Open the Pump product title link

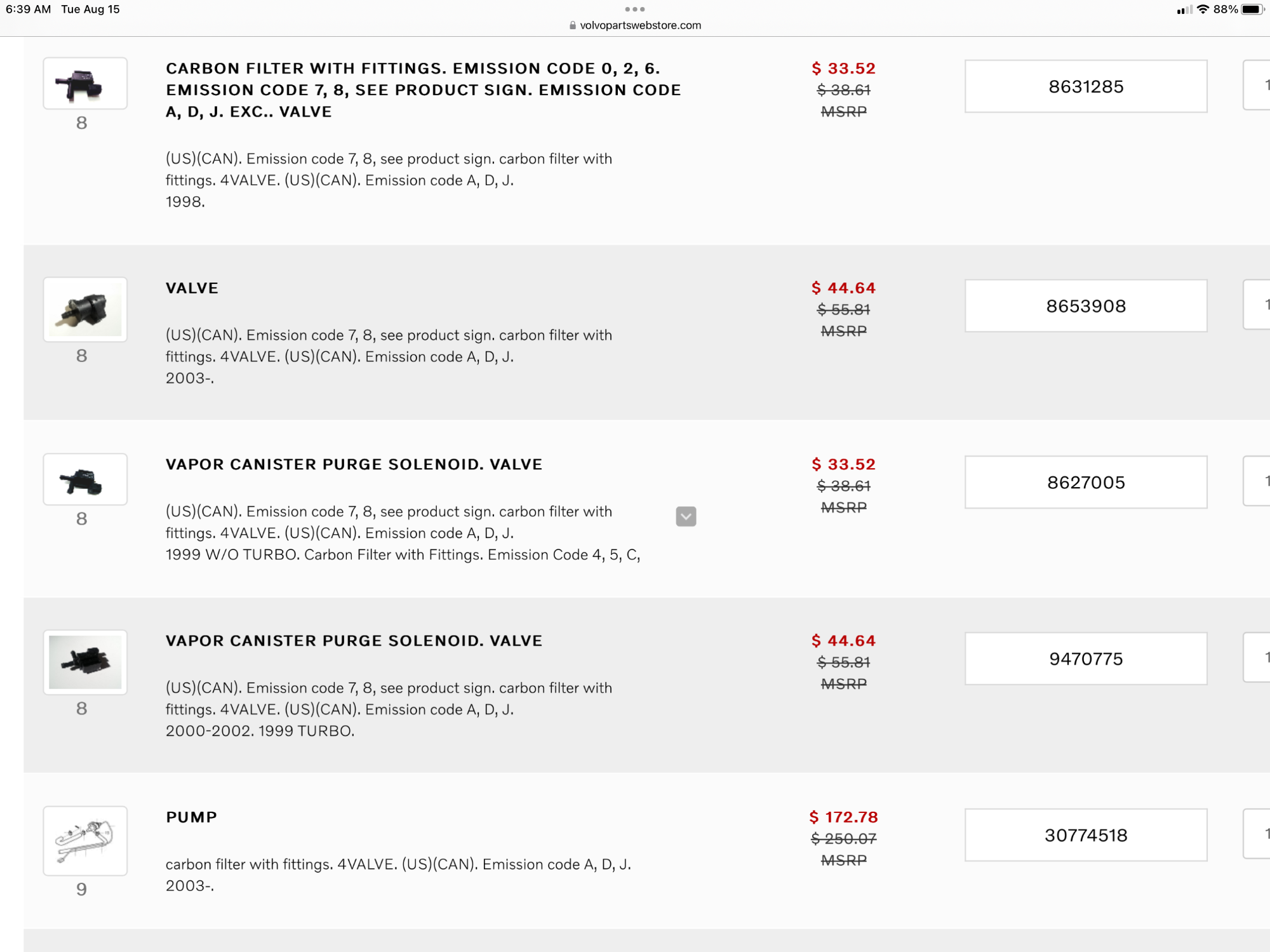click(191, 817)
